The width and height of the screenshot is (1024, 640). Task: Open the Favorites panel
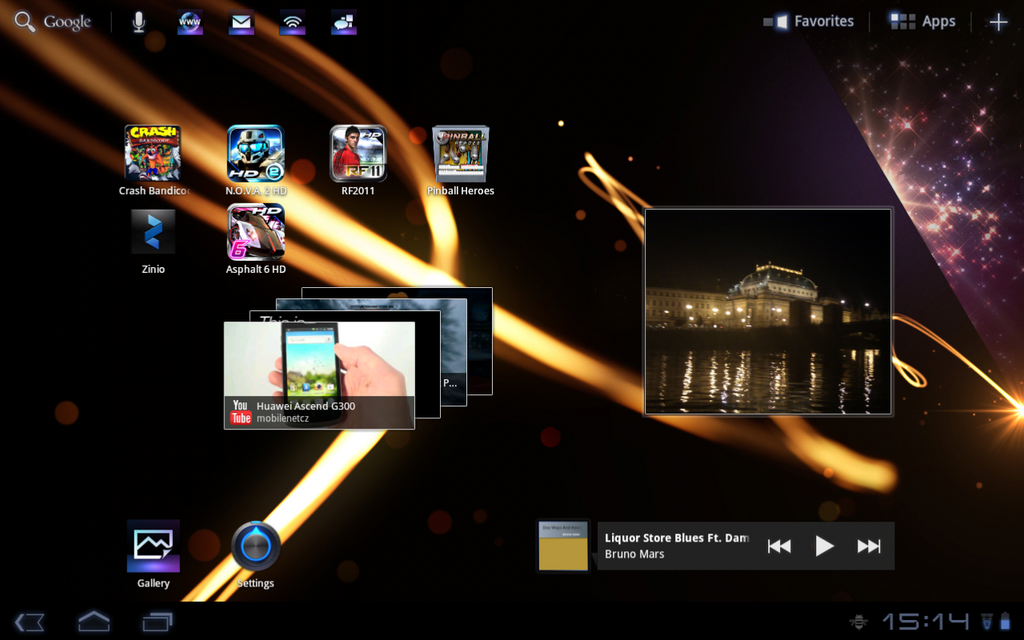[x=808, y=20]
